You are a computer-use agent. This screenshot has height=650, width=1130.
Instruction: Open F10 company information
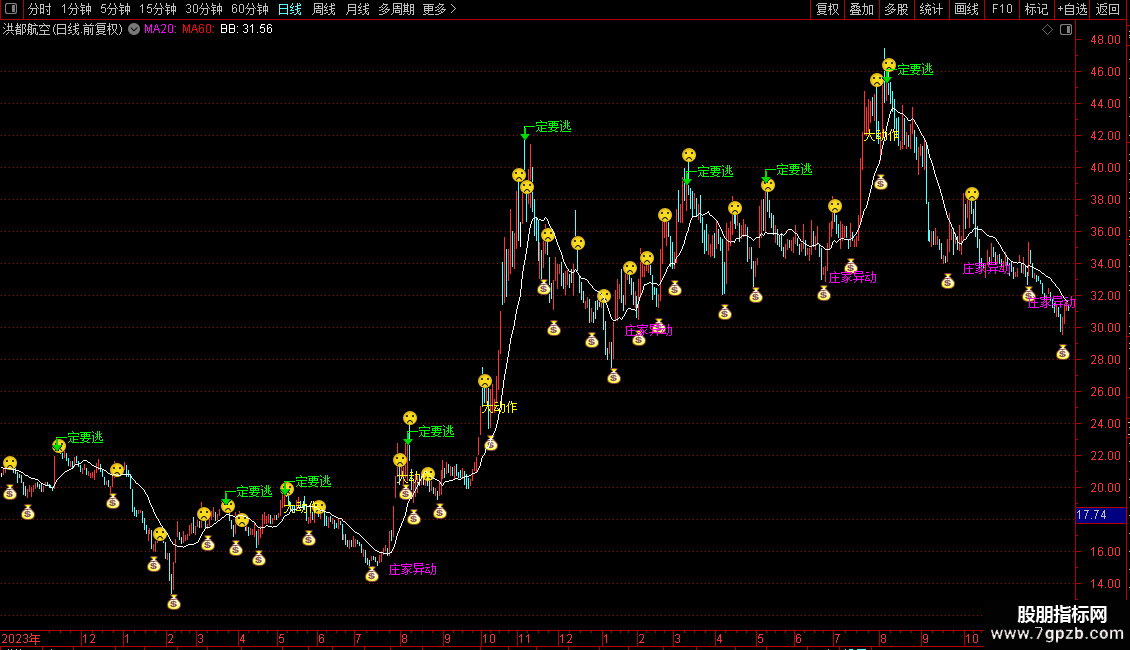(x=1002, y=9)
